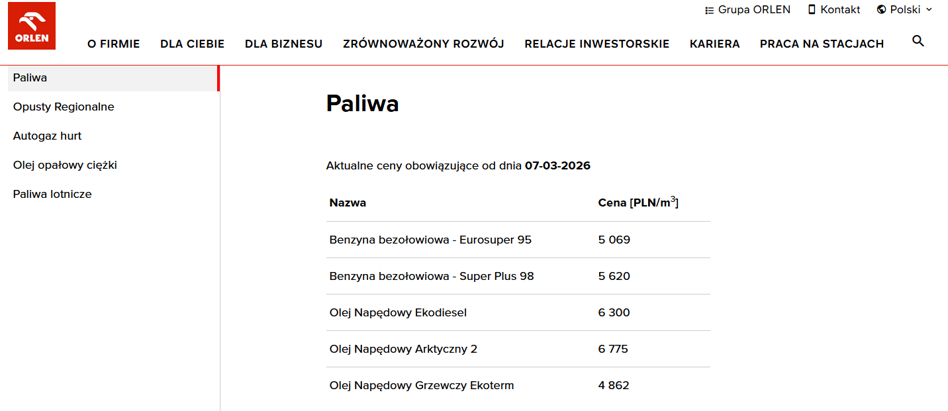Click the ORLEN logo
Screen dimensions: 948x411
[x=32, y=26]
